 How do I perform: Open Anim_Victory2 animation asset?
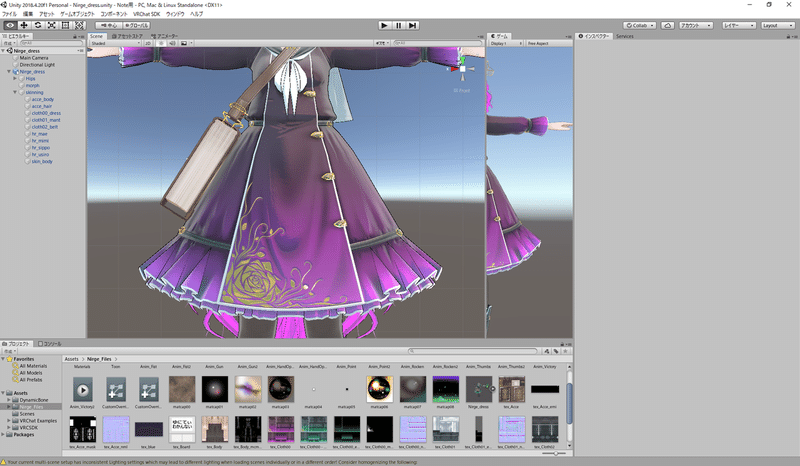[83, 390]
